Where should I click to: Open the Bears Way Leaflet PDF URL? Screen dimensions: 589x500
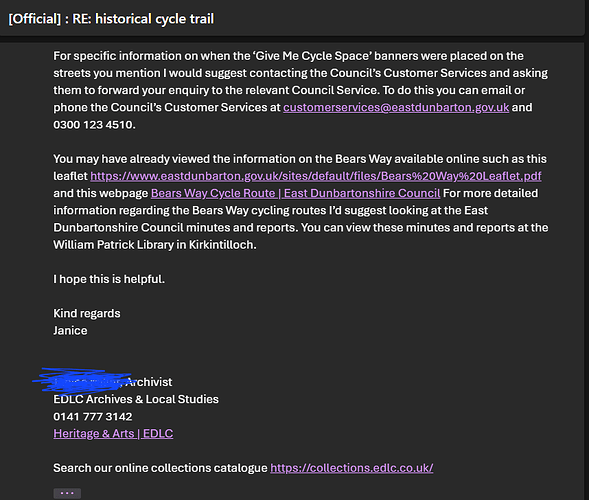tap(316, 176)
